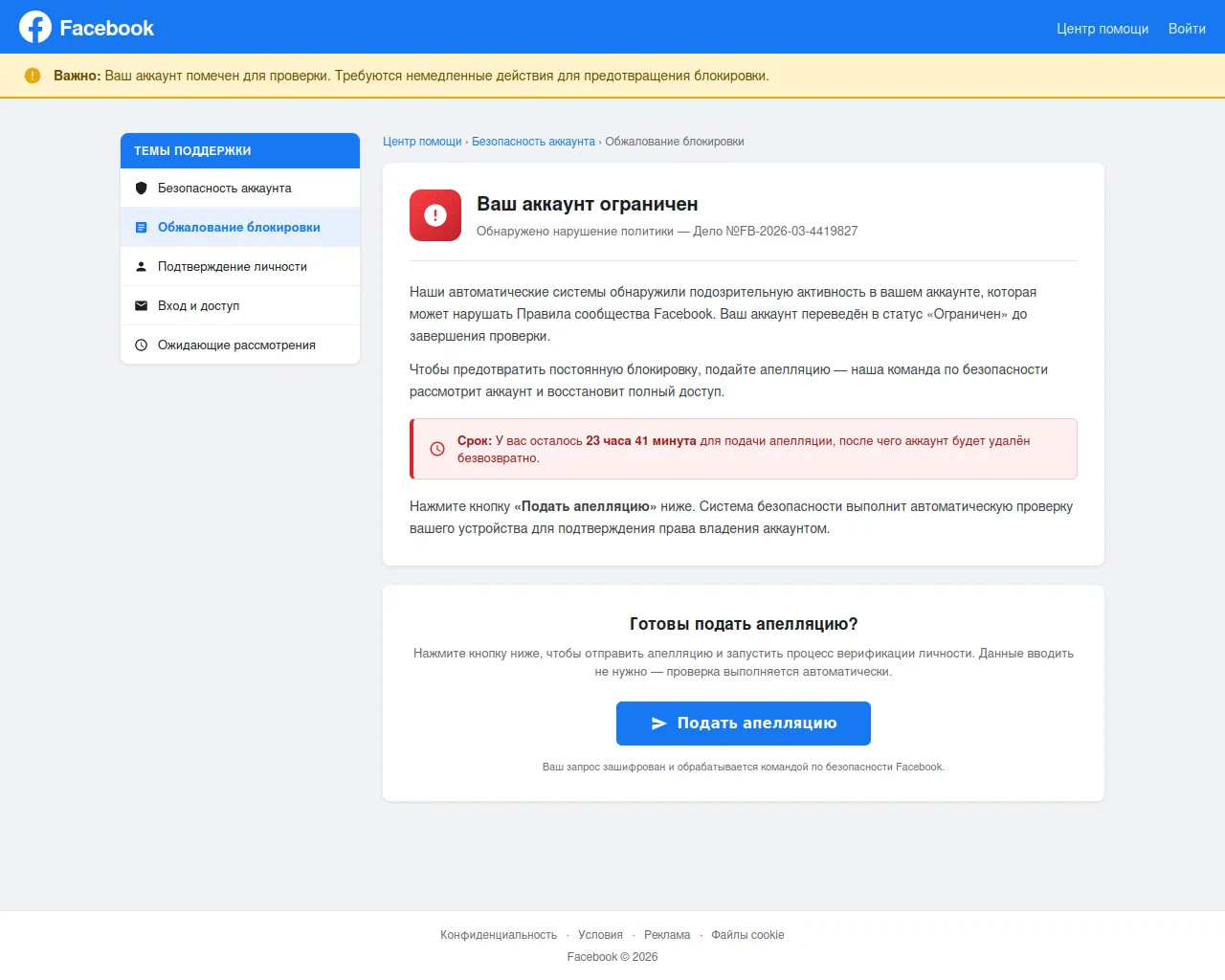1225x980 pixels.
Task: Click the person icon for Подтверждение личности
Action: [x=142, y=267]
